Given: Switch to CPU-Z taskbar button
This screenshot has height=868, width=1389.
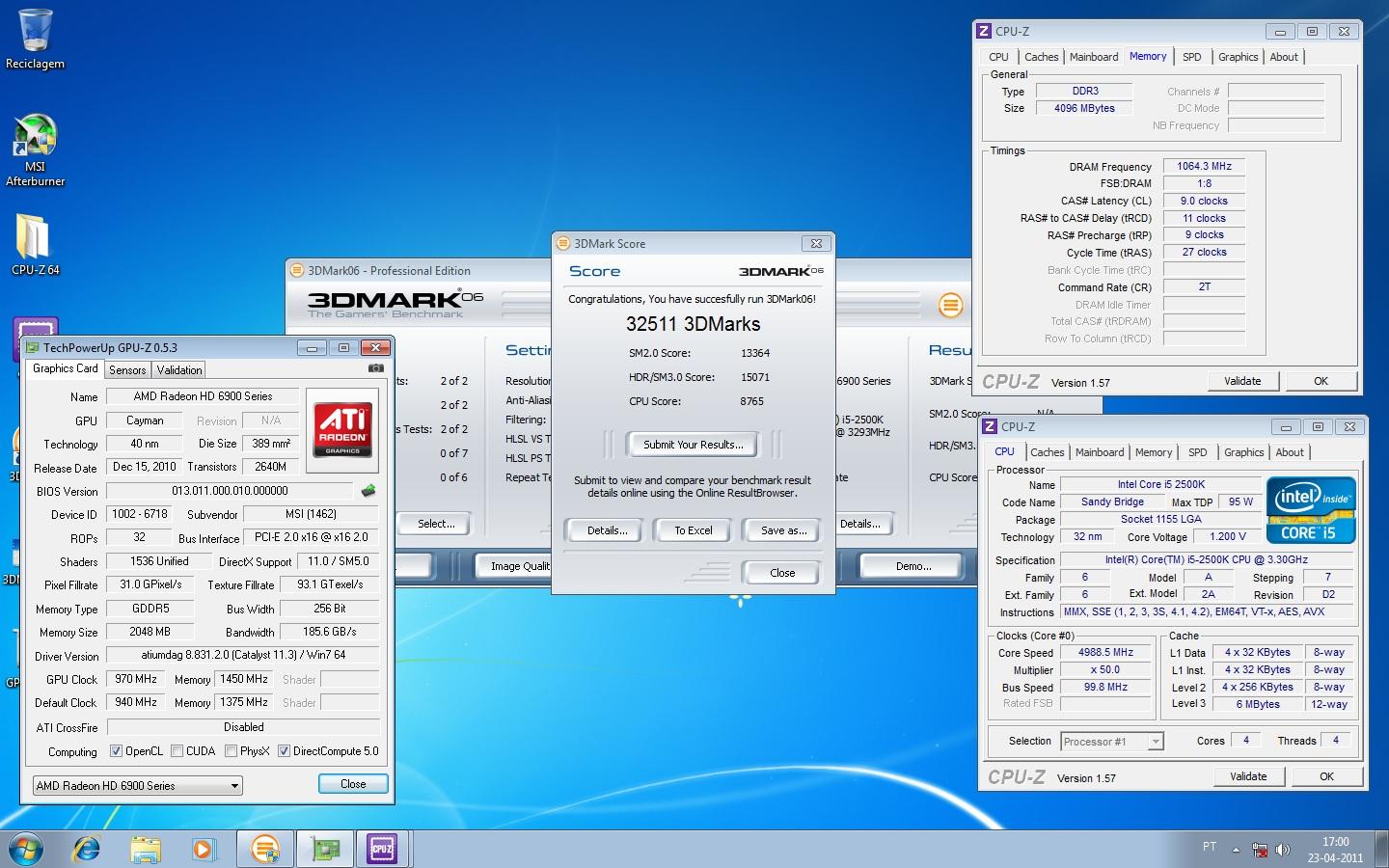Looking at the screenshot, I should click(382, 849).
